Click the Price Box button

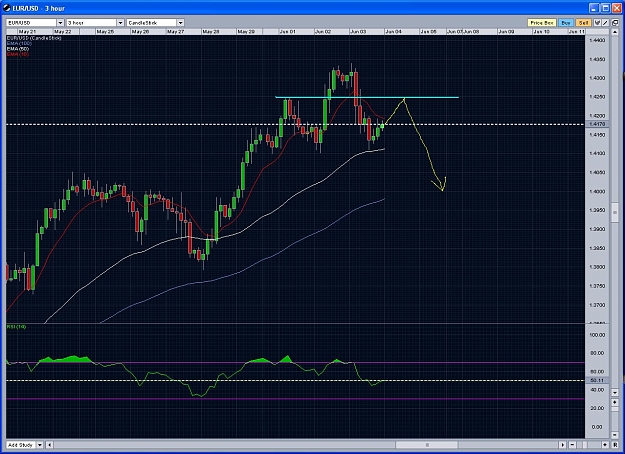[x=542, y=23]
